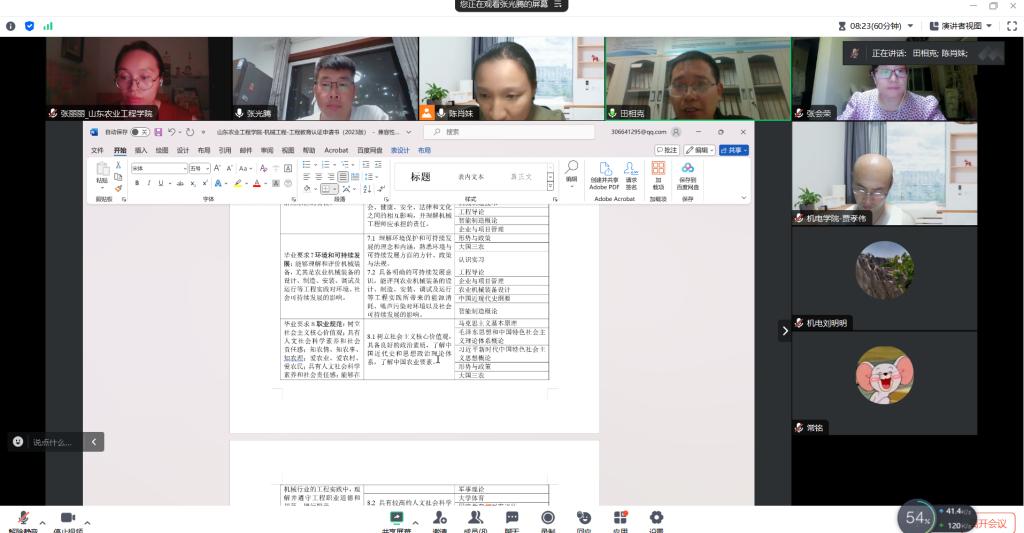Open the chat panel icon
Viewport: 1024px width, 533px height.
[x=512, y=518]
